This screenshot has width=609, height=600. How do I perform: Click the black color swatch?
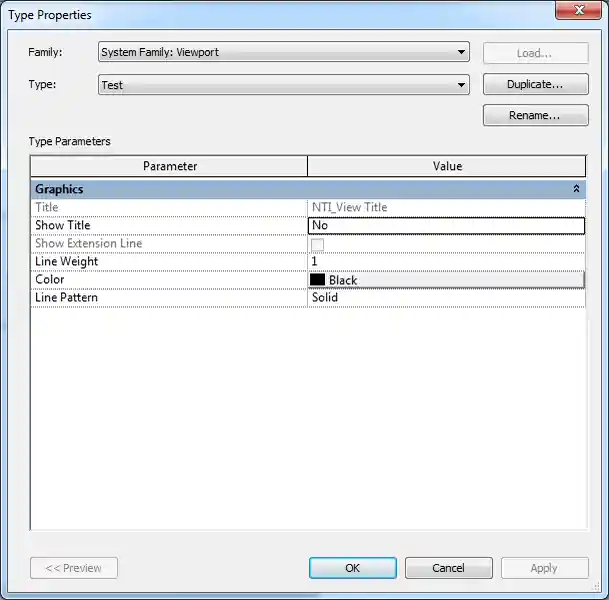coord(318,280)
